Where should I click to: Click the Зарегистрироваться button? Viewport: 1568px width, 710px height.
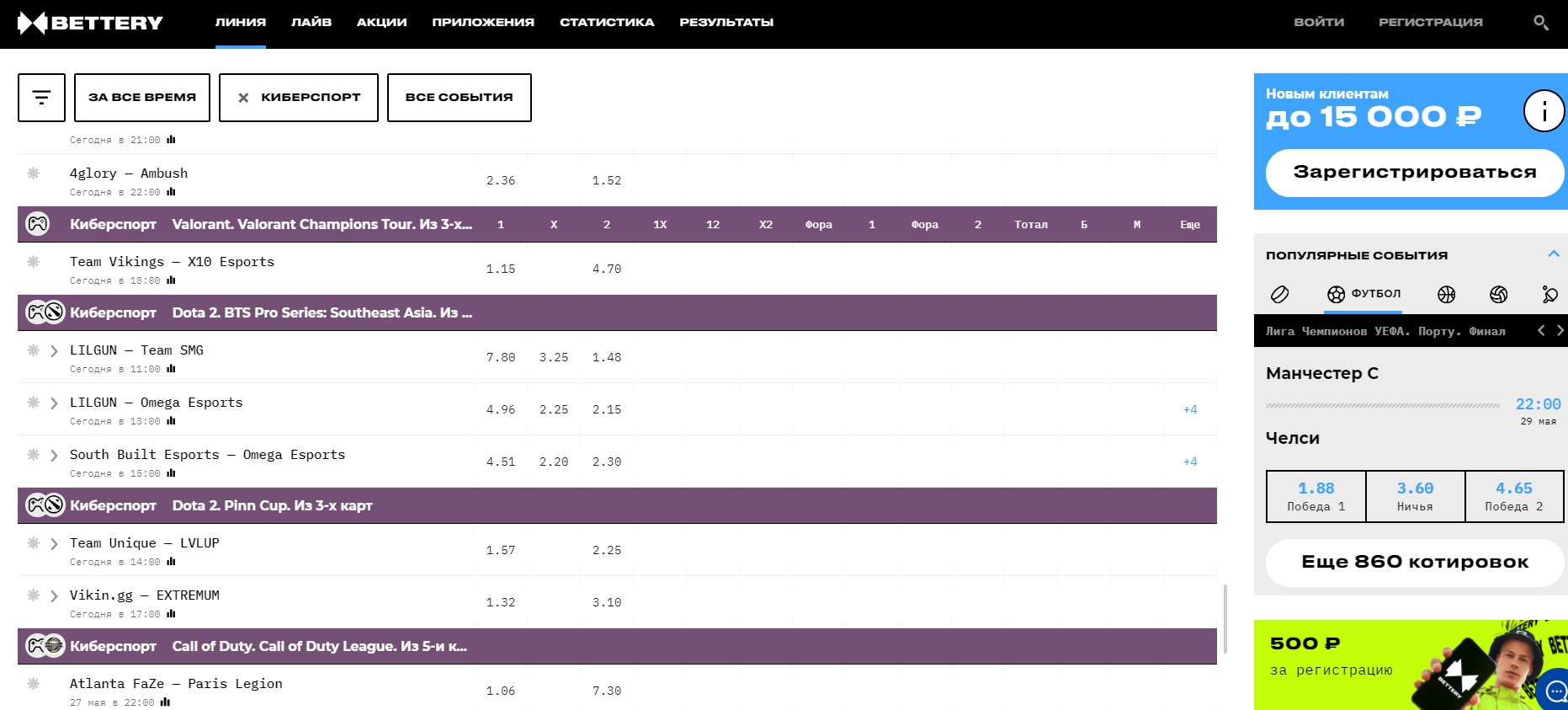[x=1414, y=173]
